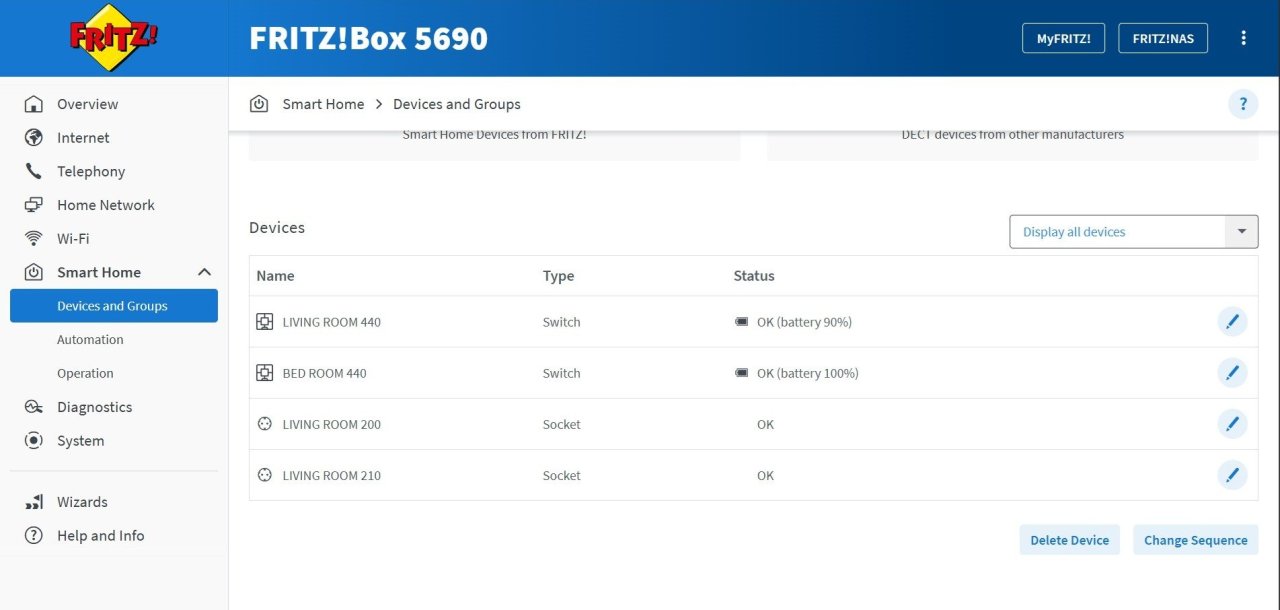Click the Internet globe icon
Screen dimensions: 1280x610
(x=34, y=138)
